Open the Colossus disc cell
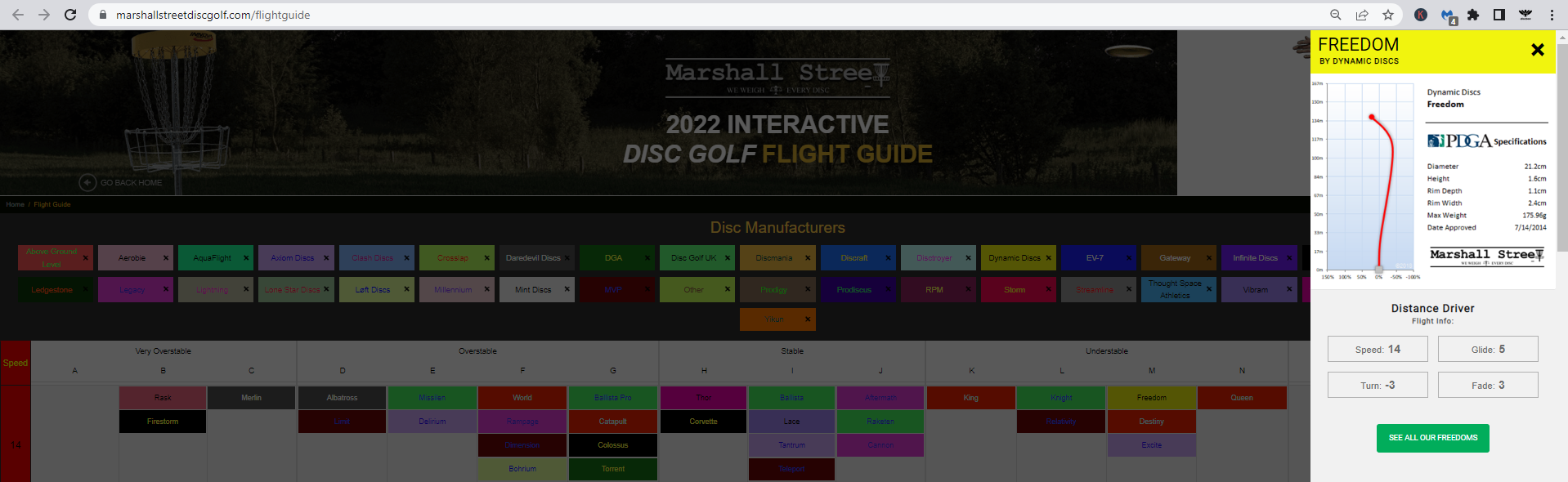The width and height of the screenshot is (1568, 482). pos(613,445)
